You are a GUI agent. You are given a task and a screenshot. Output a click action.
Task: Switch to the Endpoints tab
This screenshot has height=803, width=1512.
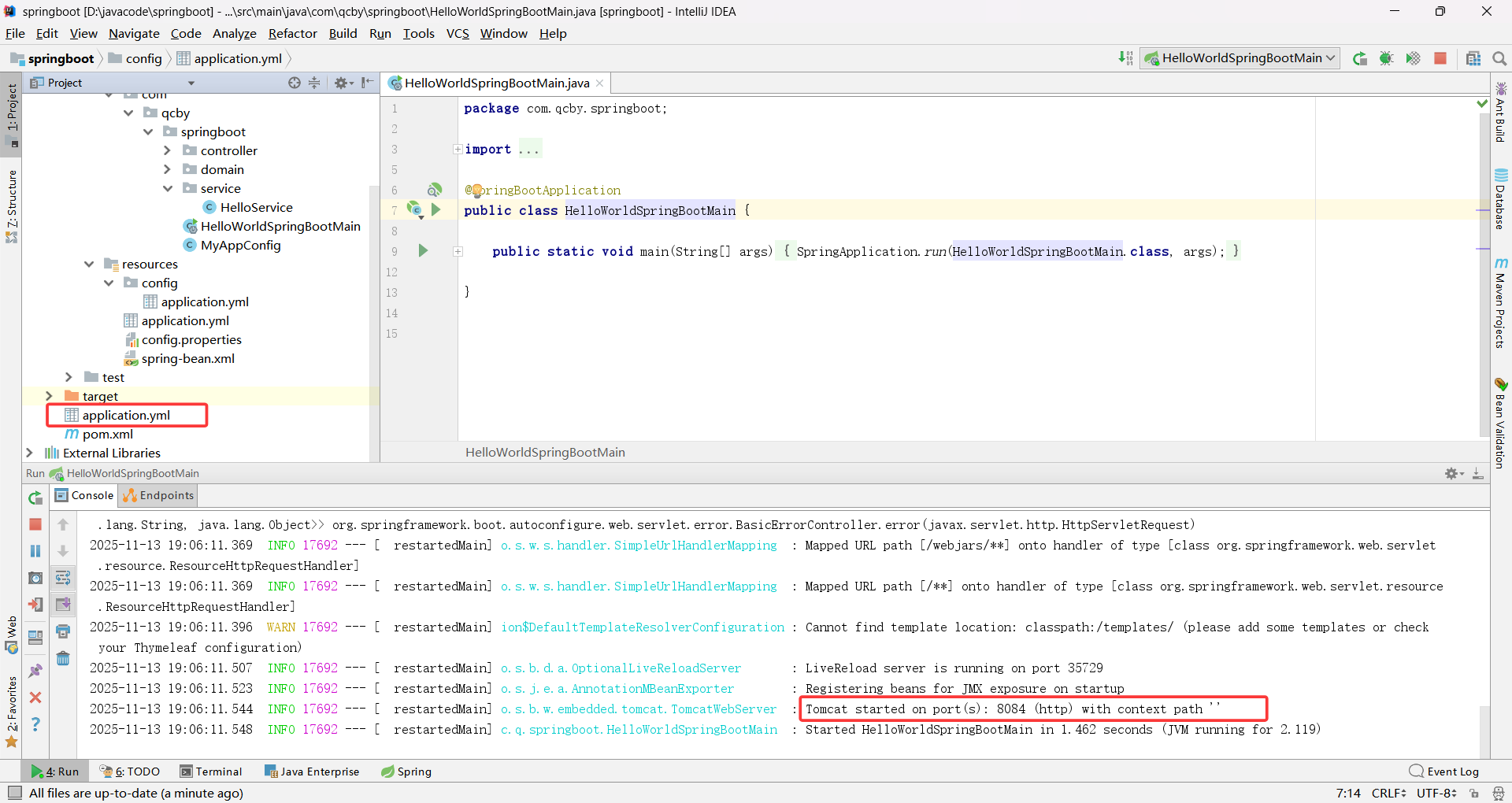point(158,495)
